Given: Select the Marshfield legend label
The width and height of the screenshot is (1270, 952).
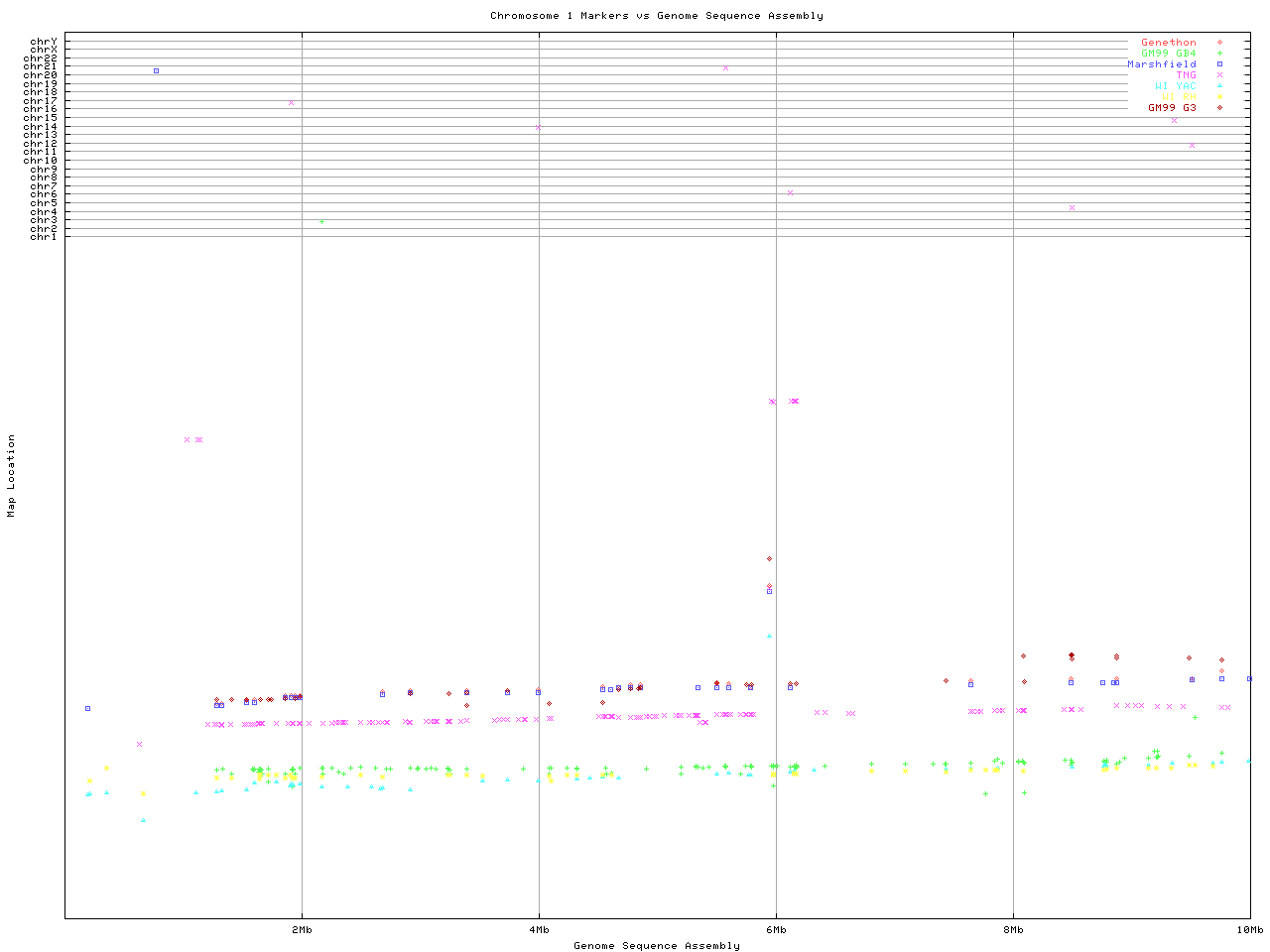Looking at the screenshot, I should point(1161,64).
